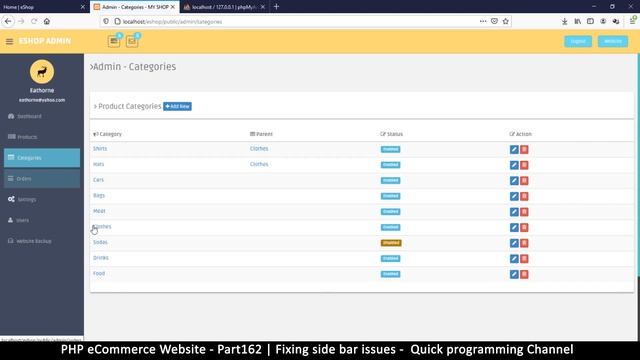Toggle the Enabled status of Food
The width and height of the screenshot is (640, 360).
(390, 274)
